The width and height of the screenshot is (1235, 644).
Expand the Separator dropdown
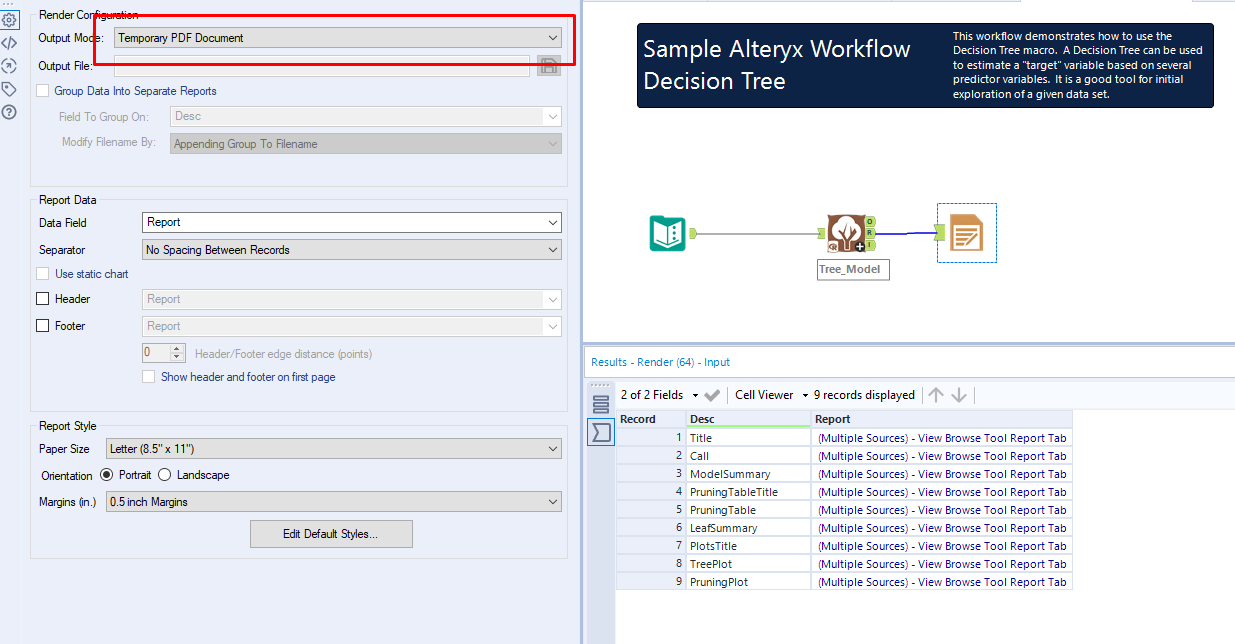tap(551, 249)
